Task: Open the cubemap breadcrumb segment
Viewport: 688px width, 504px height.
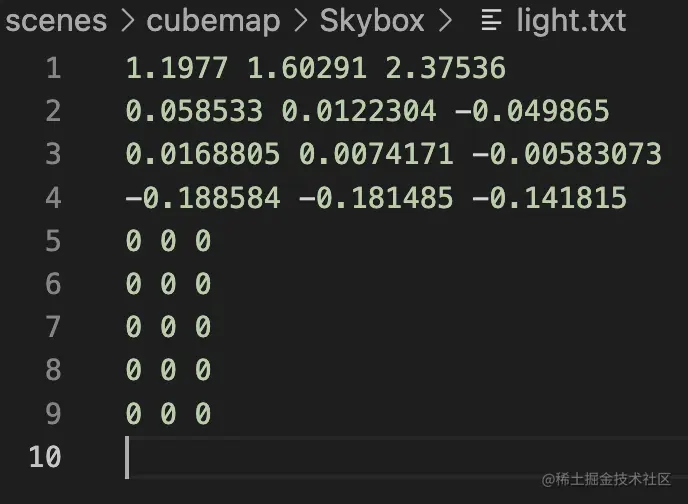Action: coord(213,21)
